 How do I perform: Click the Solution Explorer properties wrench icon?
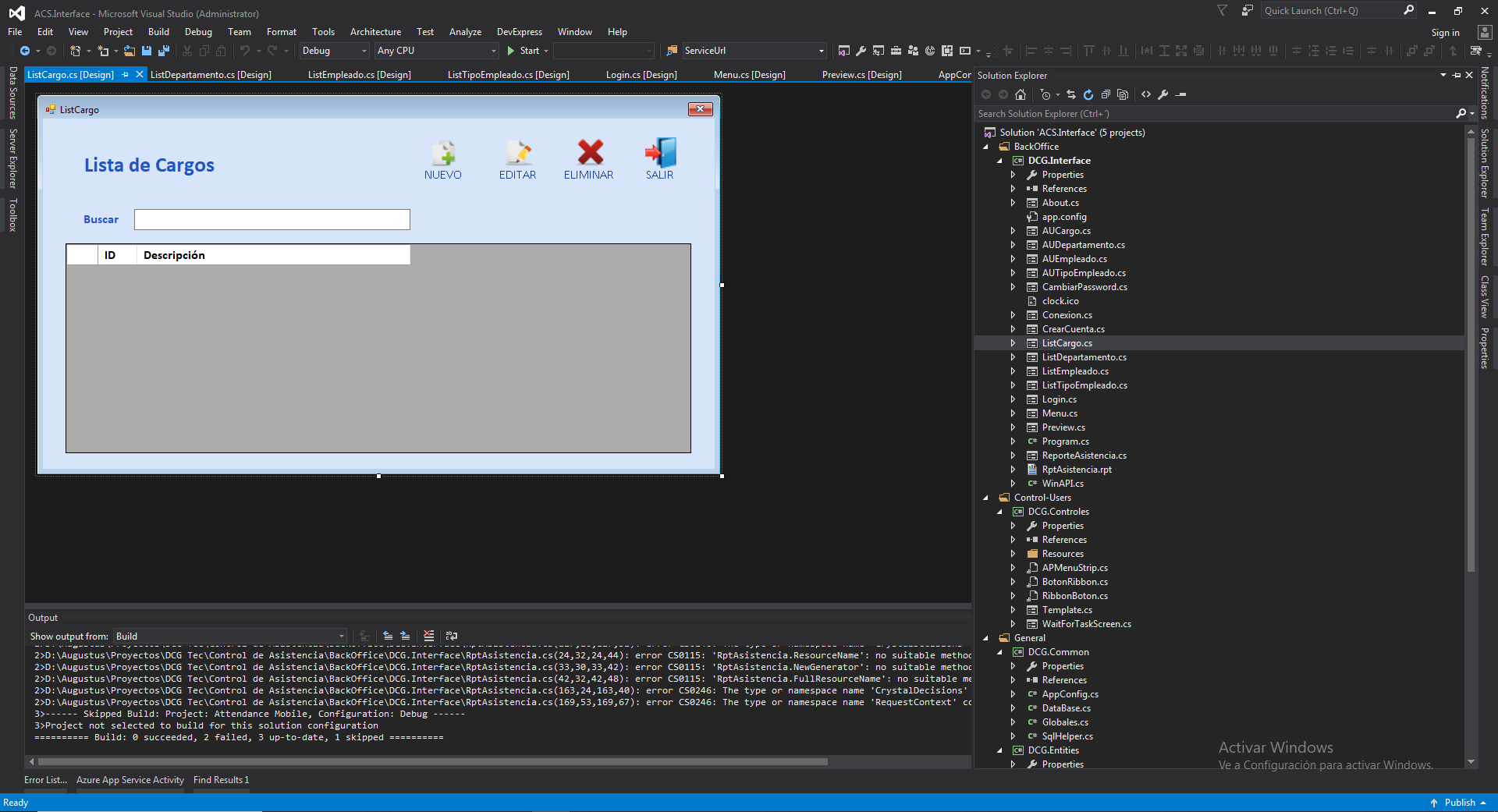[1163, 94]
